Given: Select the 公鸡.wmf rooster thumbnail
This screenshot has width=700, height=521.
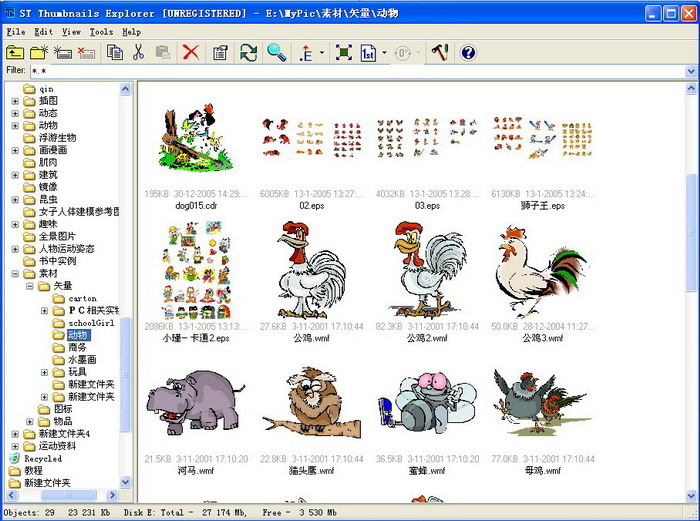Looking at the screenshot, I should pyautogui.click(x=312, y=270).
